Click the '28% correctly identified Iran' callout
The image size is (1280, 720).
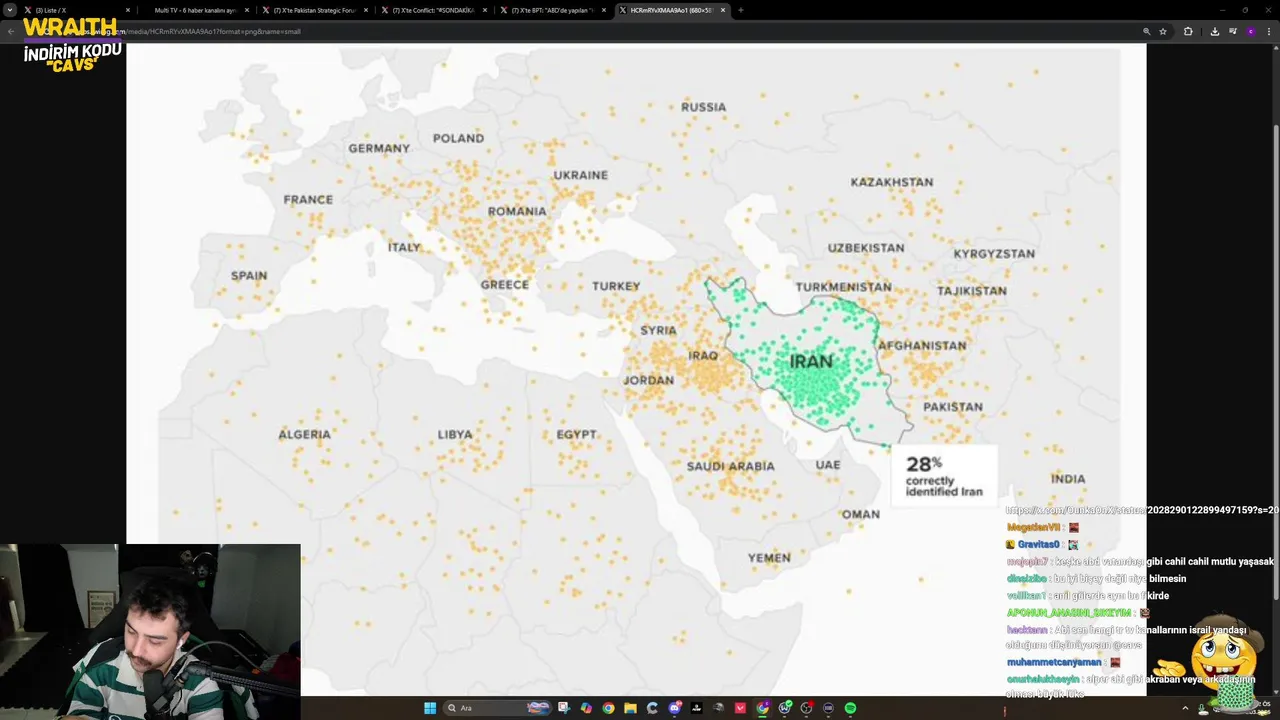click(x=944, y=476)
